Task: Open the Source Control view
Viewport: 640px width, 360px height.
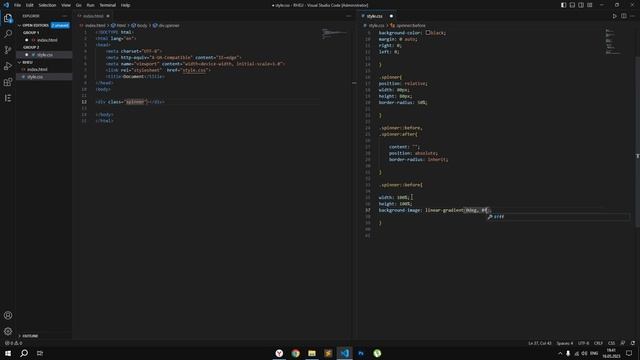Action: [x=8, y=50]
